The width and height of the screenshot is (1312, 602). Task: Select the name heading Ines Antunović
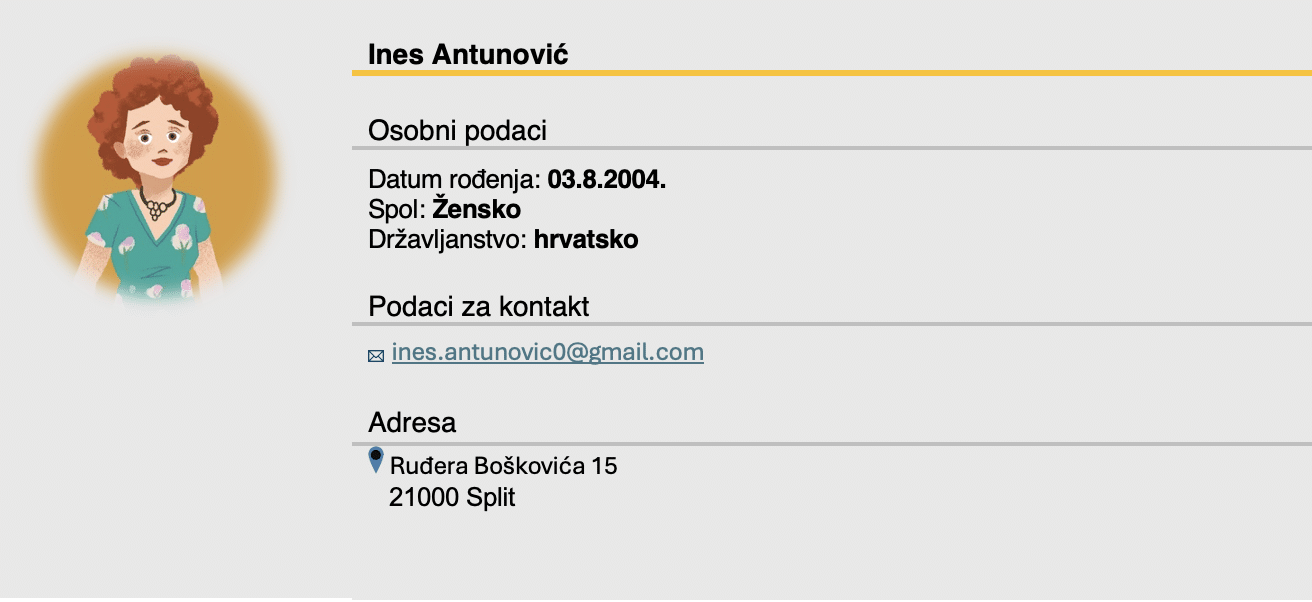(x=468, y=54)
